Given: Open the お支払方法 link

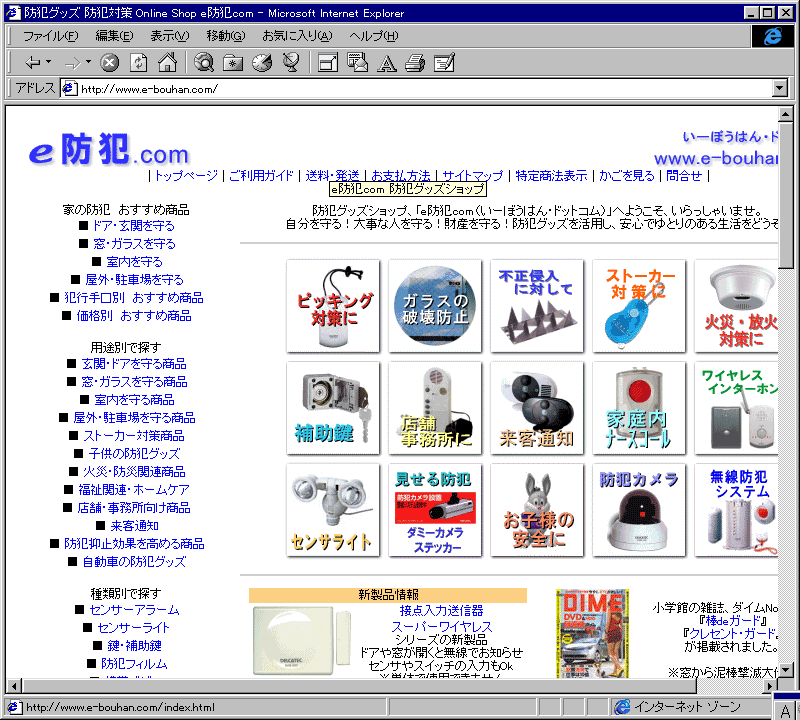Looking at the screenshot, I should click(x=401, y=176).
